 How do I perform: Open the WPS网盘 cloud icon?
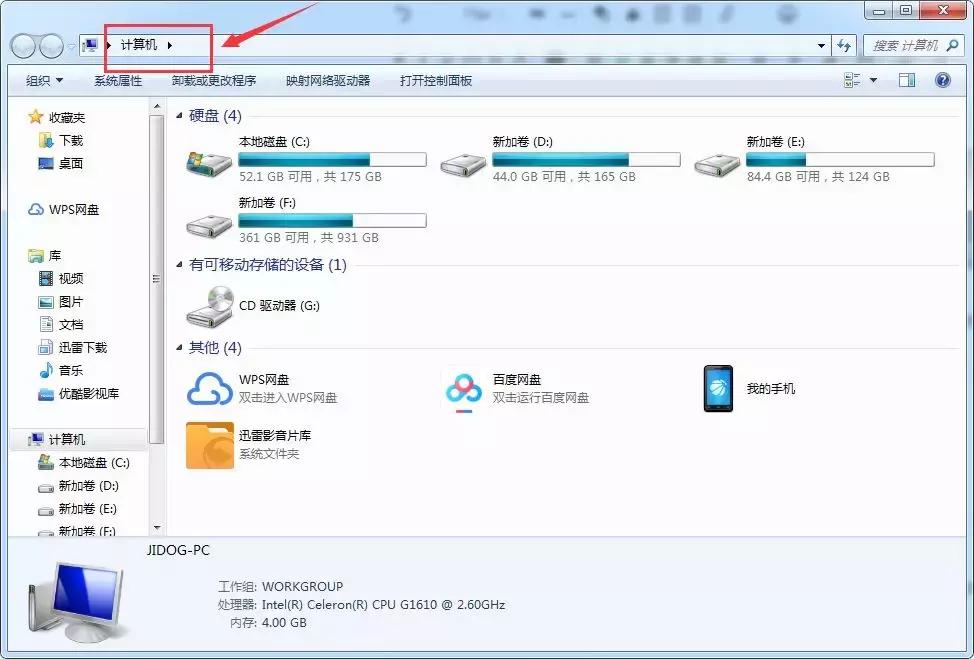(x=209, y=389)
